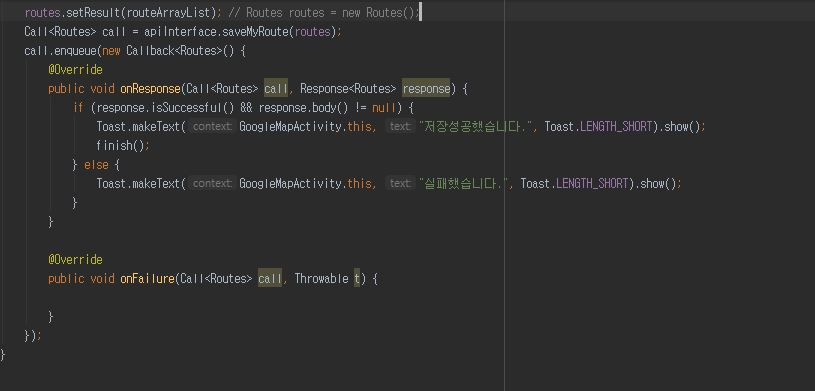
Task: Click highlighted response parameter of onResponse
Action: [x=426, y=88]
